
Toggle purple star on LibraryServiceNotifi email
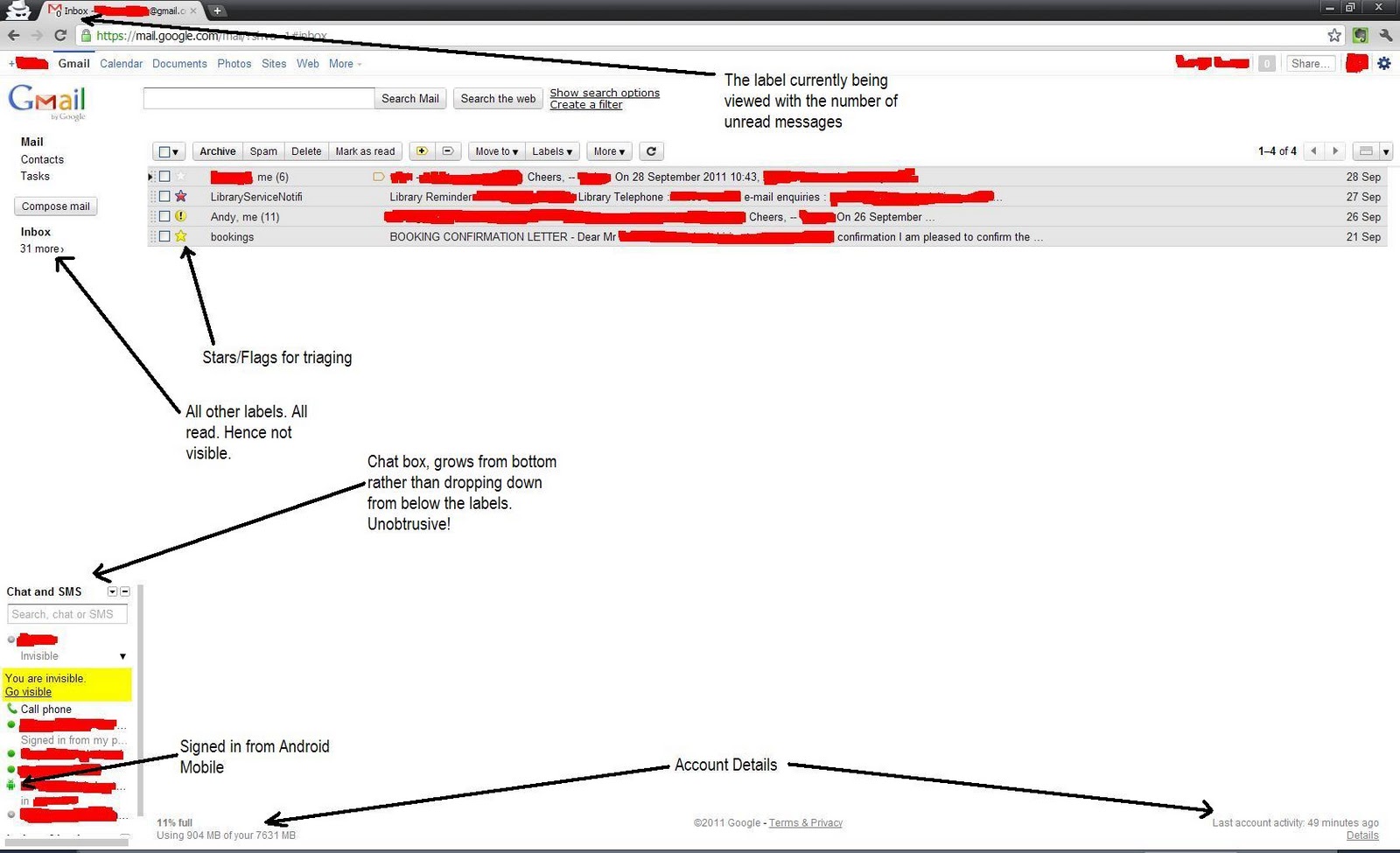pos(181,197)
